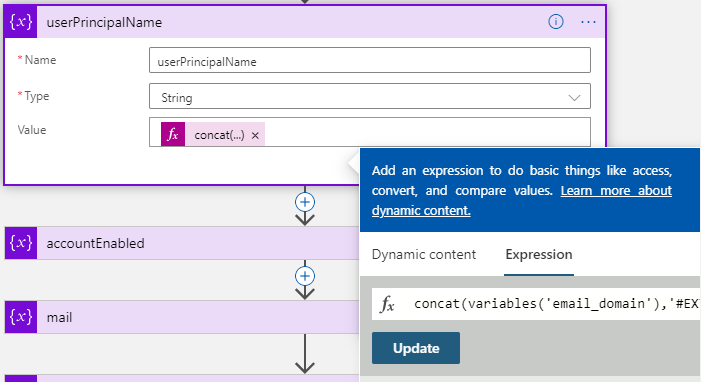The image size is (701, 382).
Task: Click the info icon on userPrincipalName card
Action: click(556, 21)
